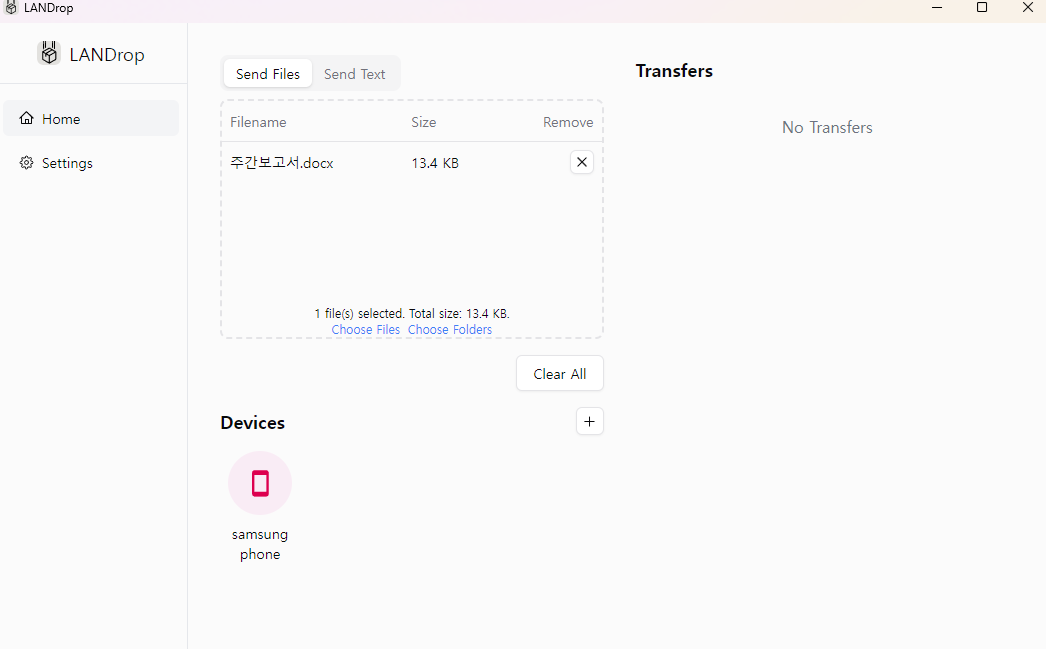Open Settings via the gear icon
1046x649 pixels.
pyautogui.click(x=27, y=163)
